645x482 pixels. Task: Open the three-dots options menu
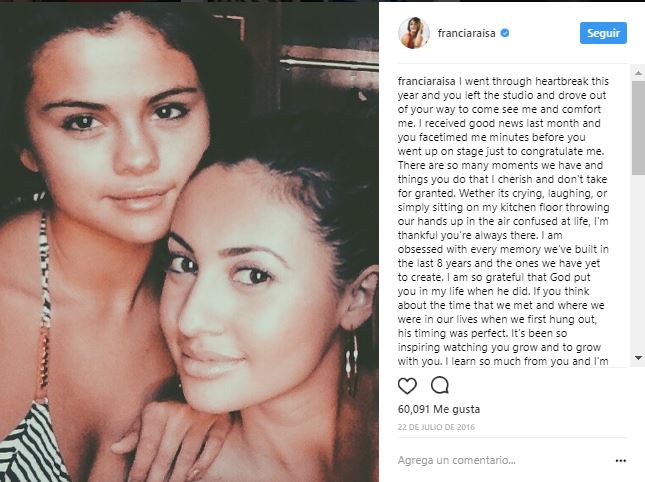click(621, 461)
